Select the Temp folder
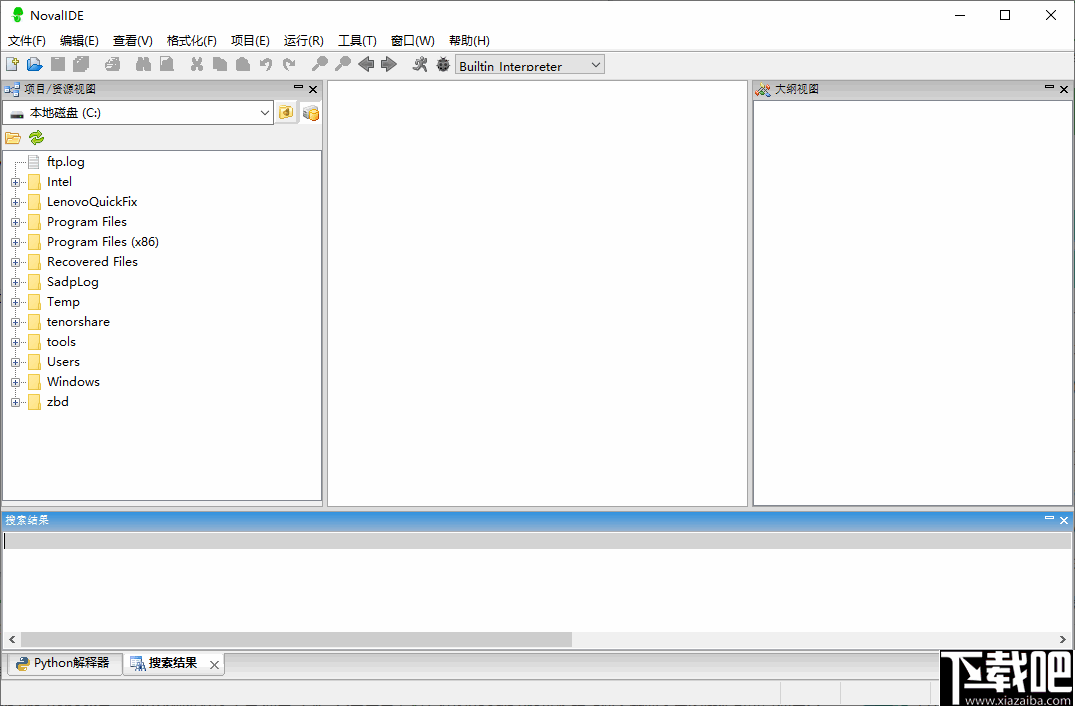The image size is (1075, 706). (x=63, y=302)
